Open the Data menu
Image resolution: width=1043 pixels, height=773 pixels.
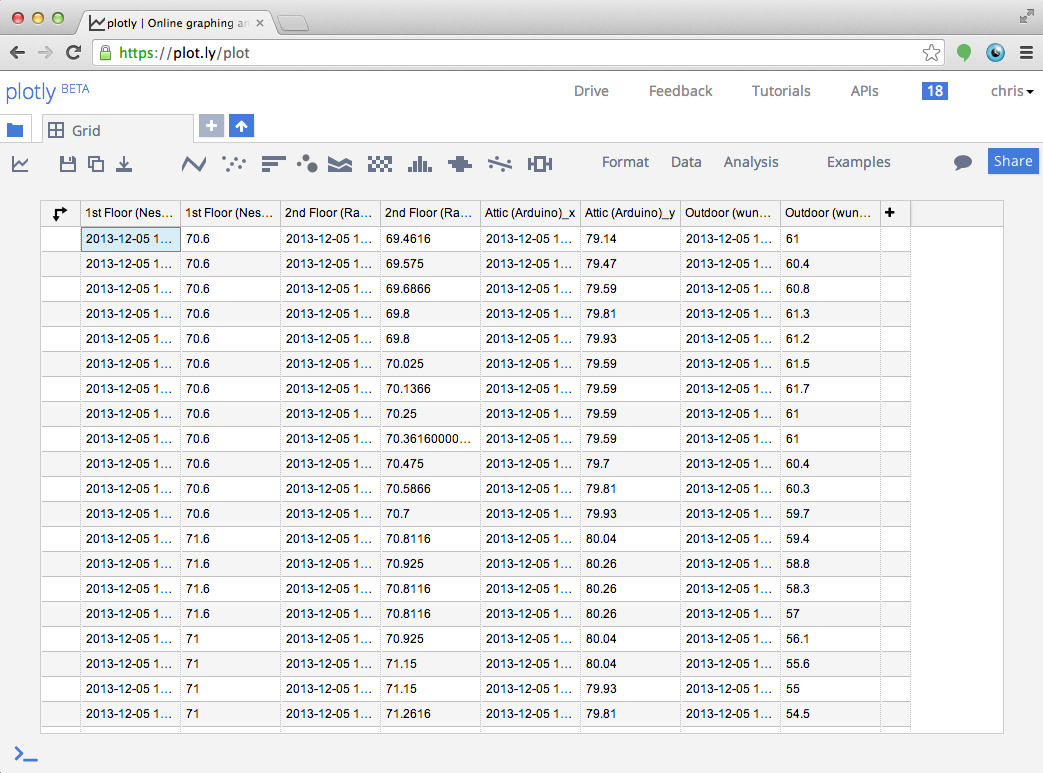tap(686, 162)
